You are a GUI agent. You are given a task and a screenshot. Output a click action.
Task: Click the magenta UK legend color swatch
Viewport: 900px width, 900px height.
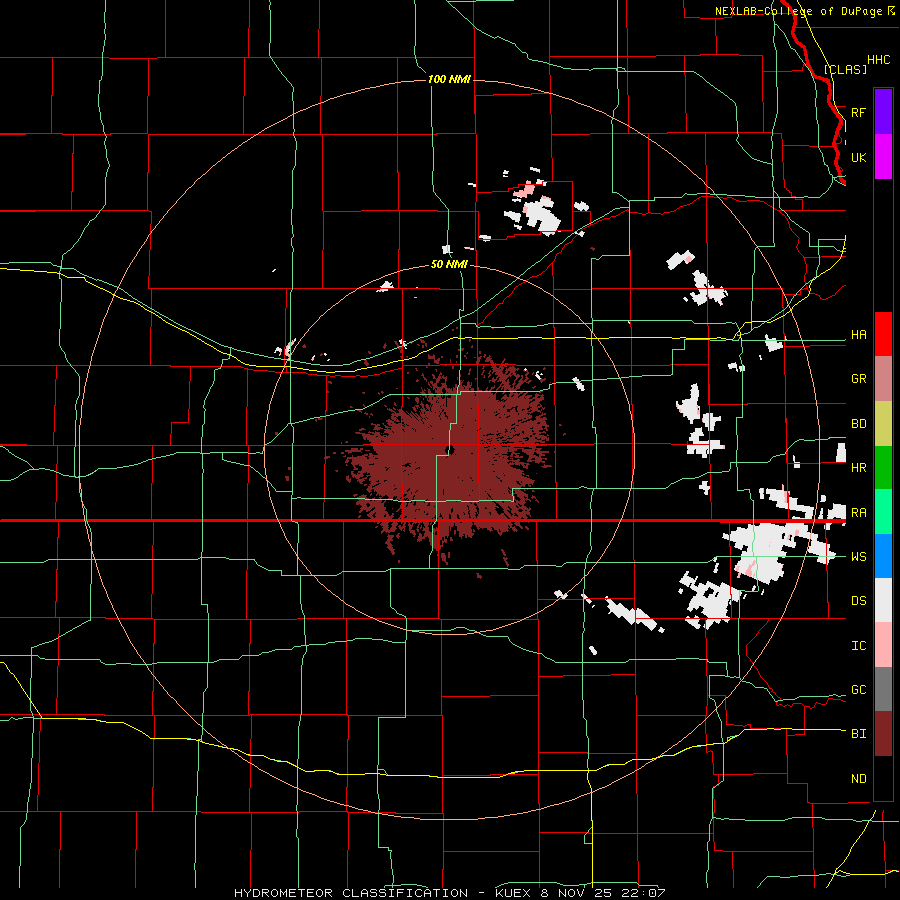(883, 157)
